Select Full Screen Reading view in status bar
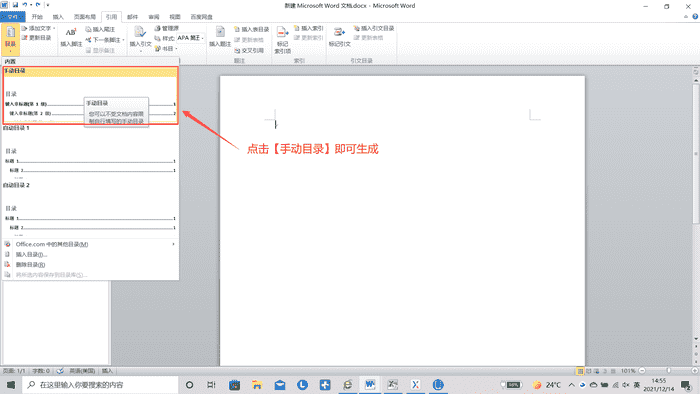 (x=588, y=371)
